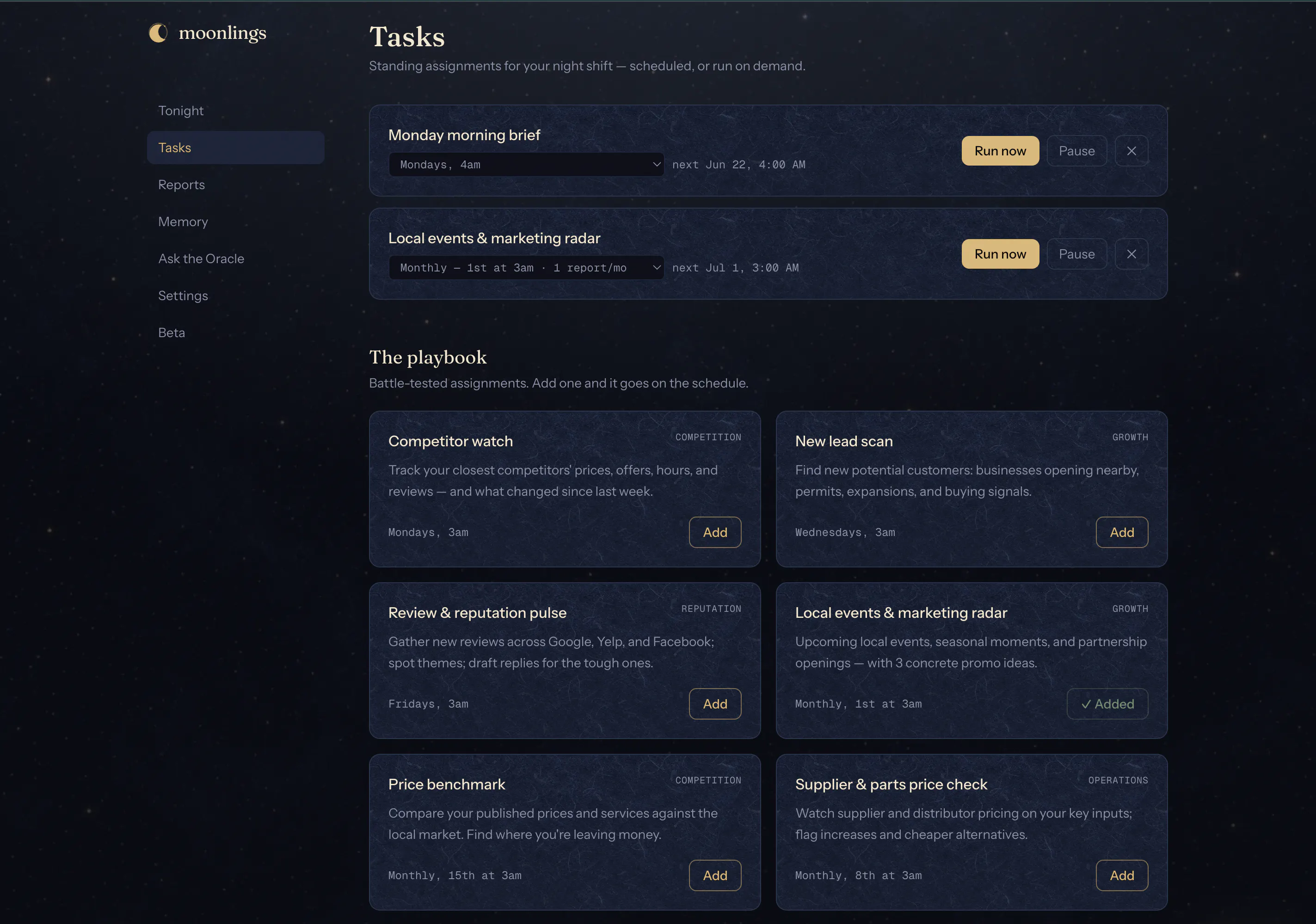Click 'Monthly, 1st at 3am' playbook text
Screen dimensions: 1316x924
(x=858, y=704)
